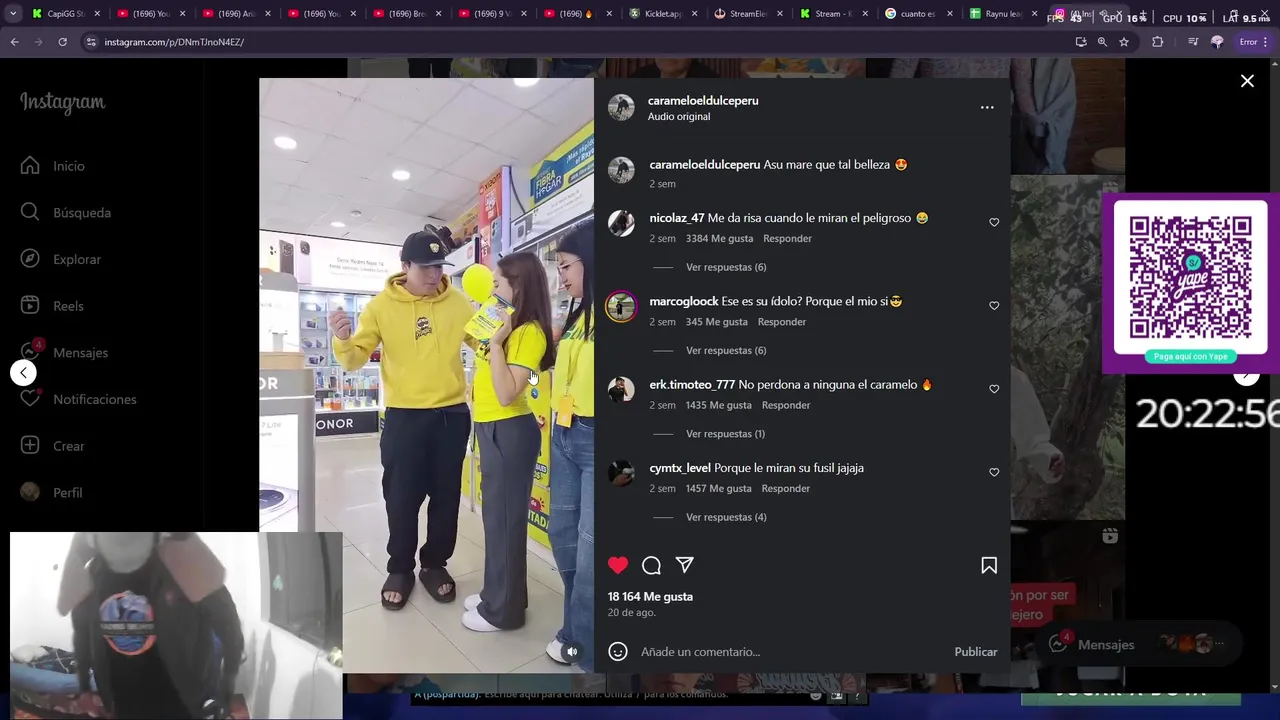Open the 20 de ago. post date link
The width and height of the screenshot is (1280, 720).
pyautogui.click(x=632, y=612)
